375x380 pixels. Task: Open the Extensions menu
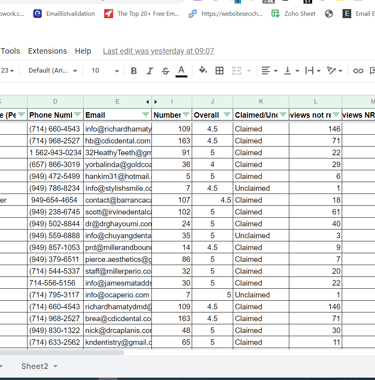pos(47,51)
